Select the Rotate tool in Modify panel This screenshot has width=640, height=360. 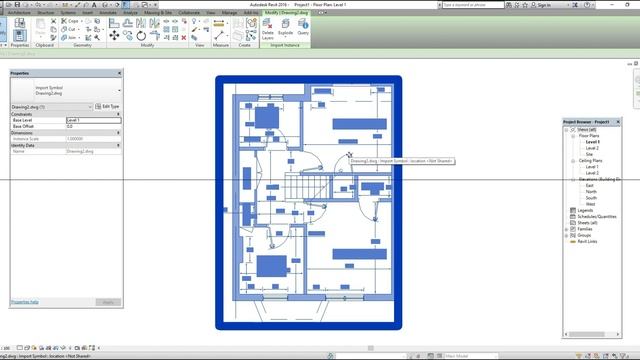point(141,36)
